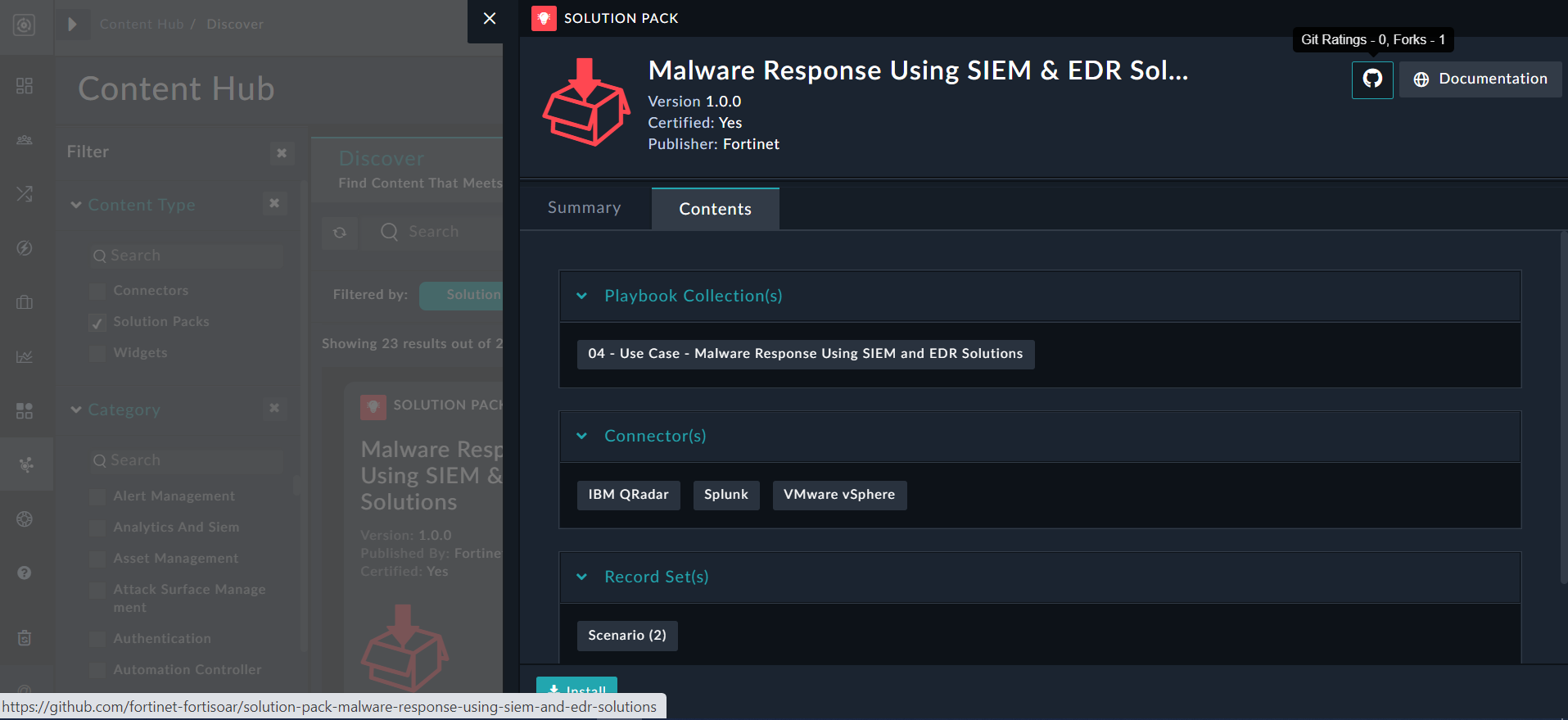Click the Splunk connector chip

pos(726,495)
